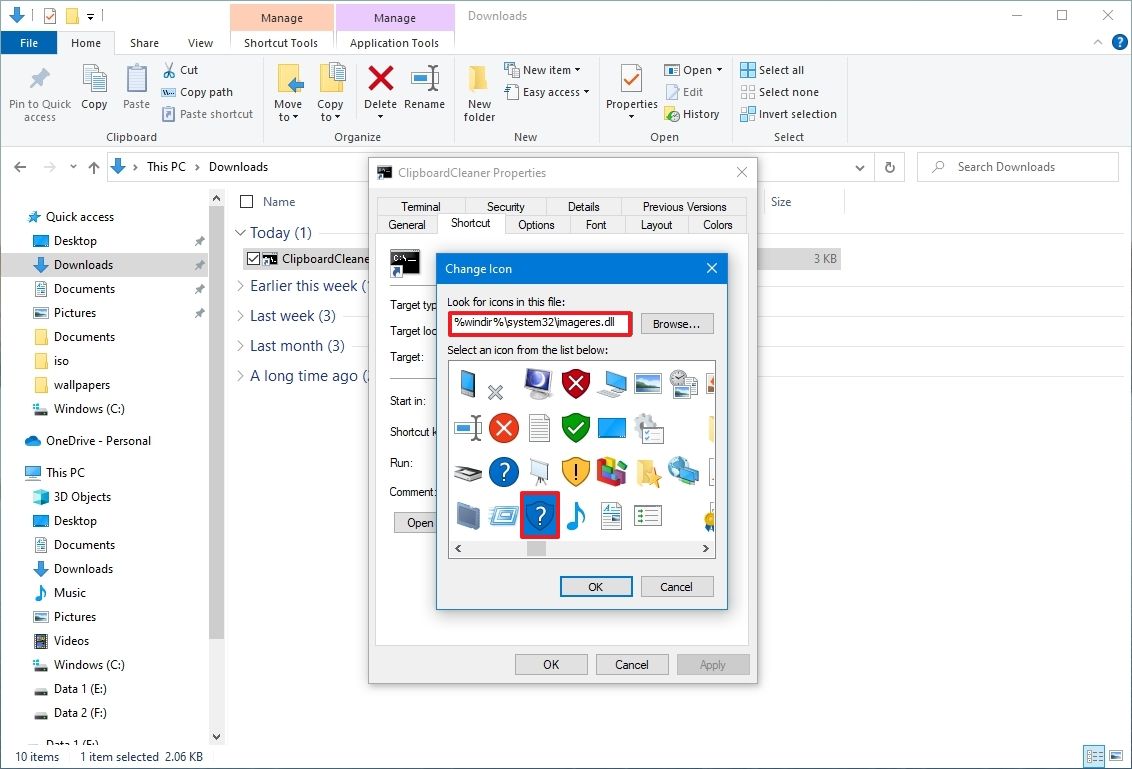Switch to the Share ribbon tab
1132x769 pixels.
pos(144,43)
